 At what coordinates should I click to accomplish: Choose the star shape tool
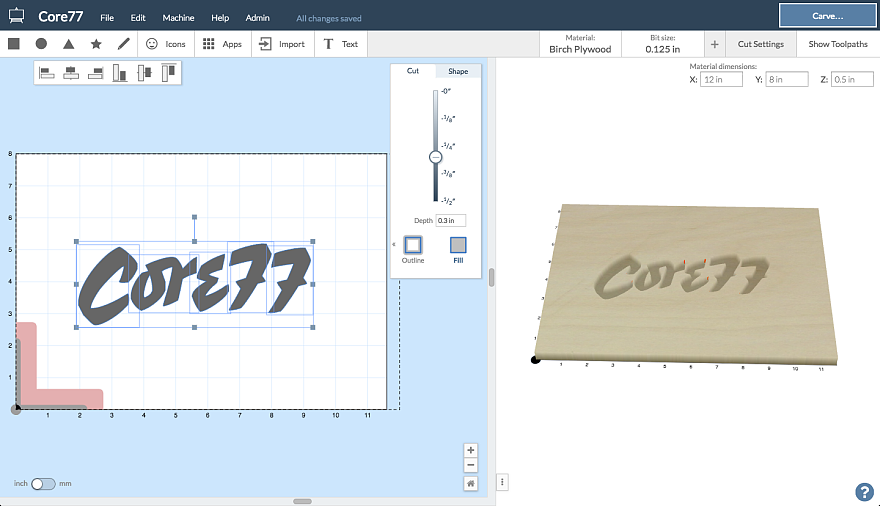96,44
